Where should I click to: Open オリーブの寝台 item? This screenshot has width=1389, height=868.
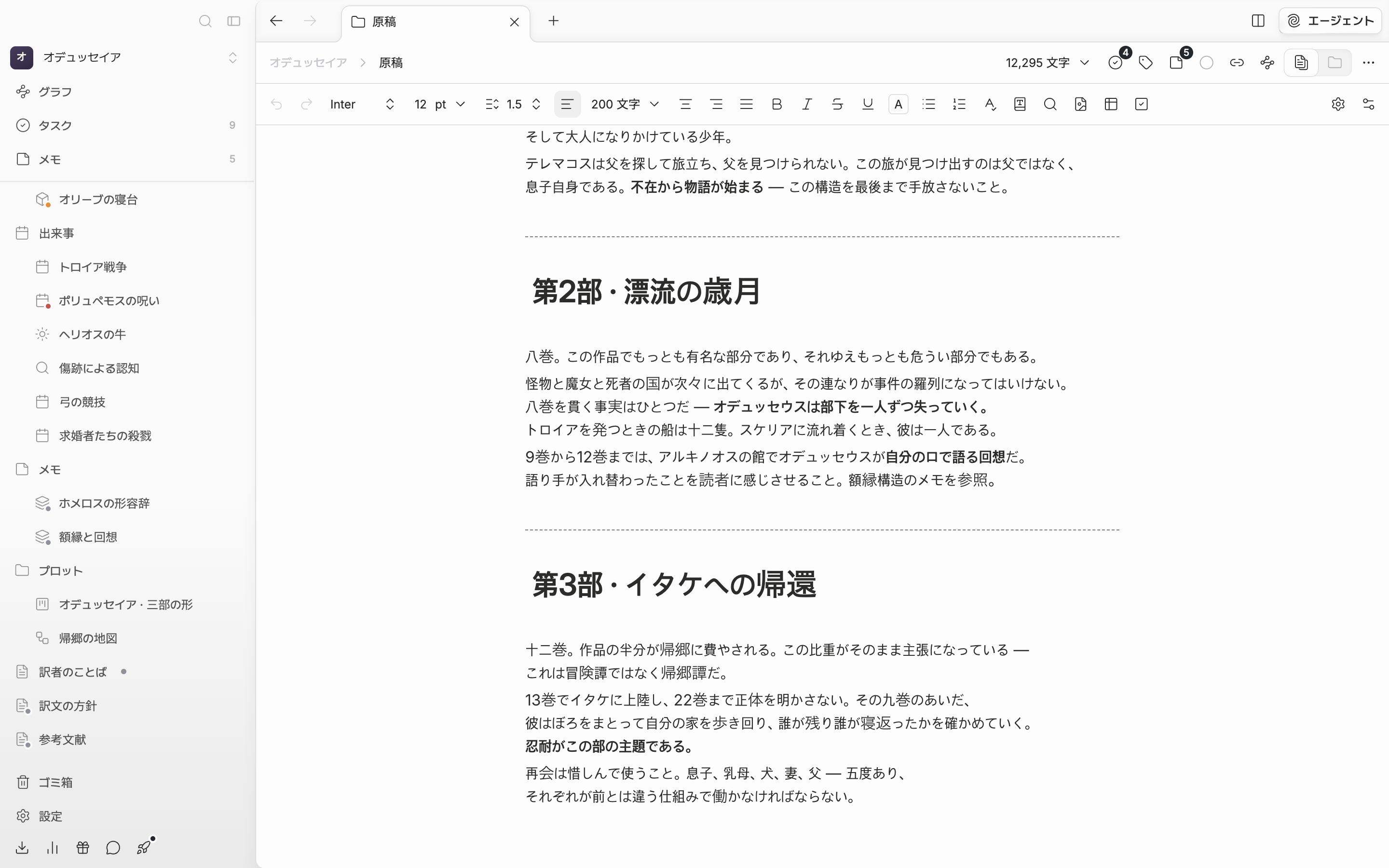tap(127, 199)
